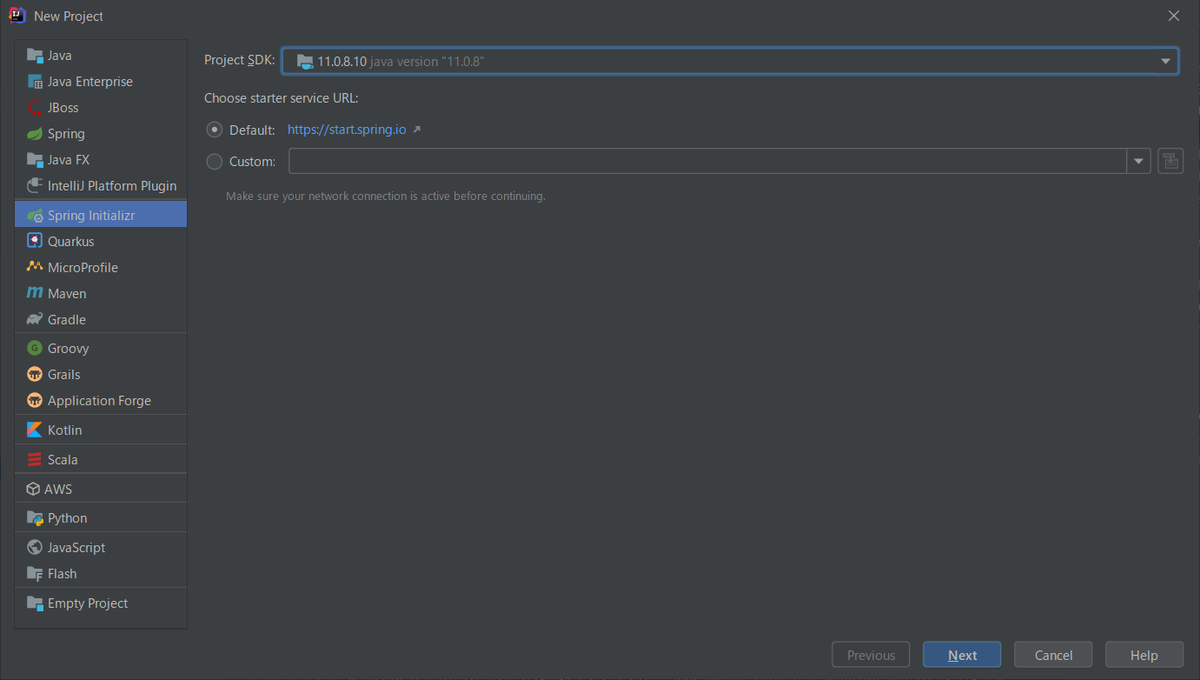Click the Cancel button
Screen dimensions: 1200x680
(x=1053, y=655)
